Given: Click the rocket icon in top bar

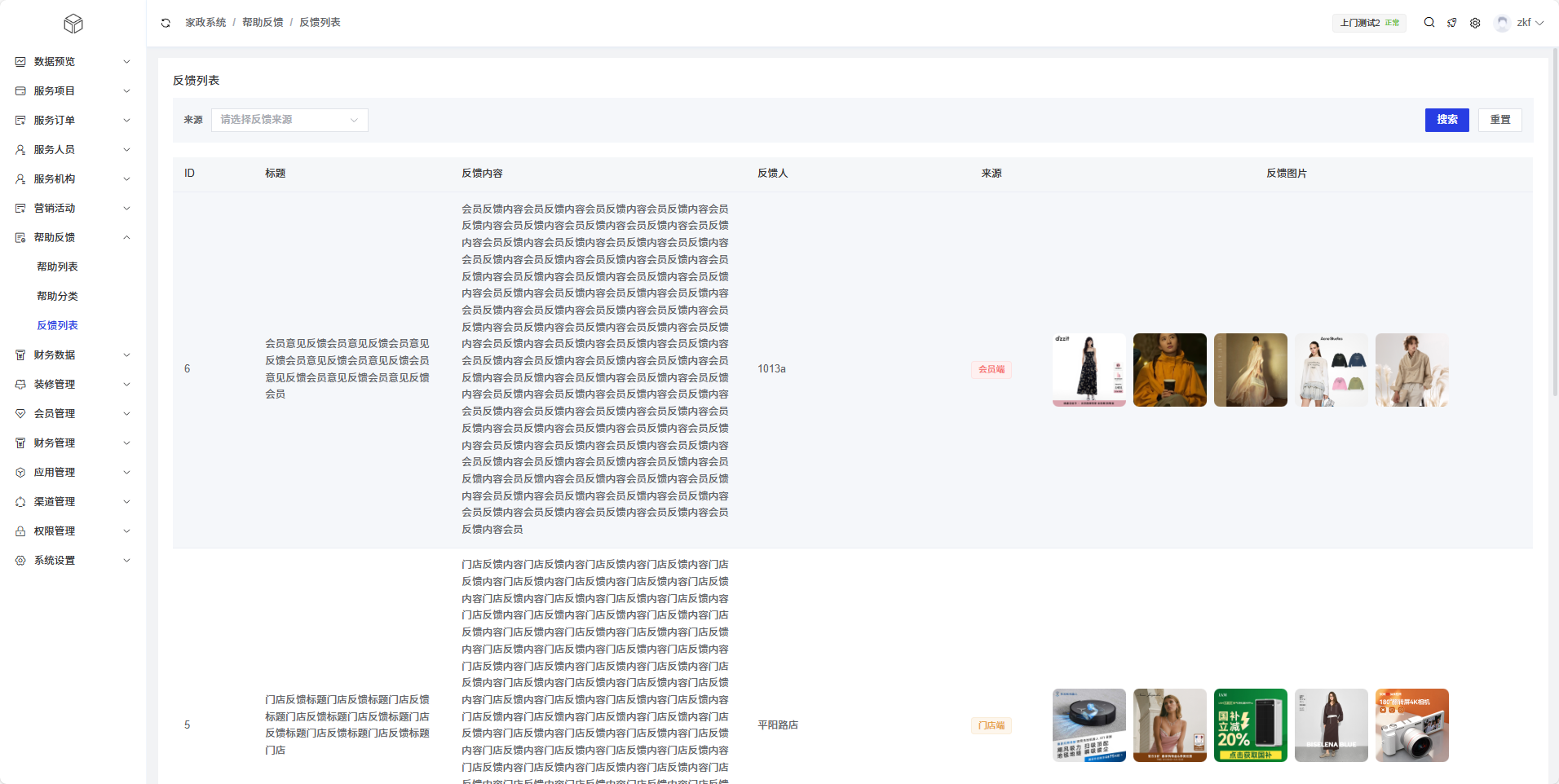Looking at the screenshot, I should (1452, 23).
